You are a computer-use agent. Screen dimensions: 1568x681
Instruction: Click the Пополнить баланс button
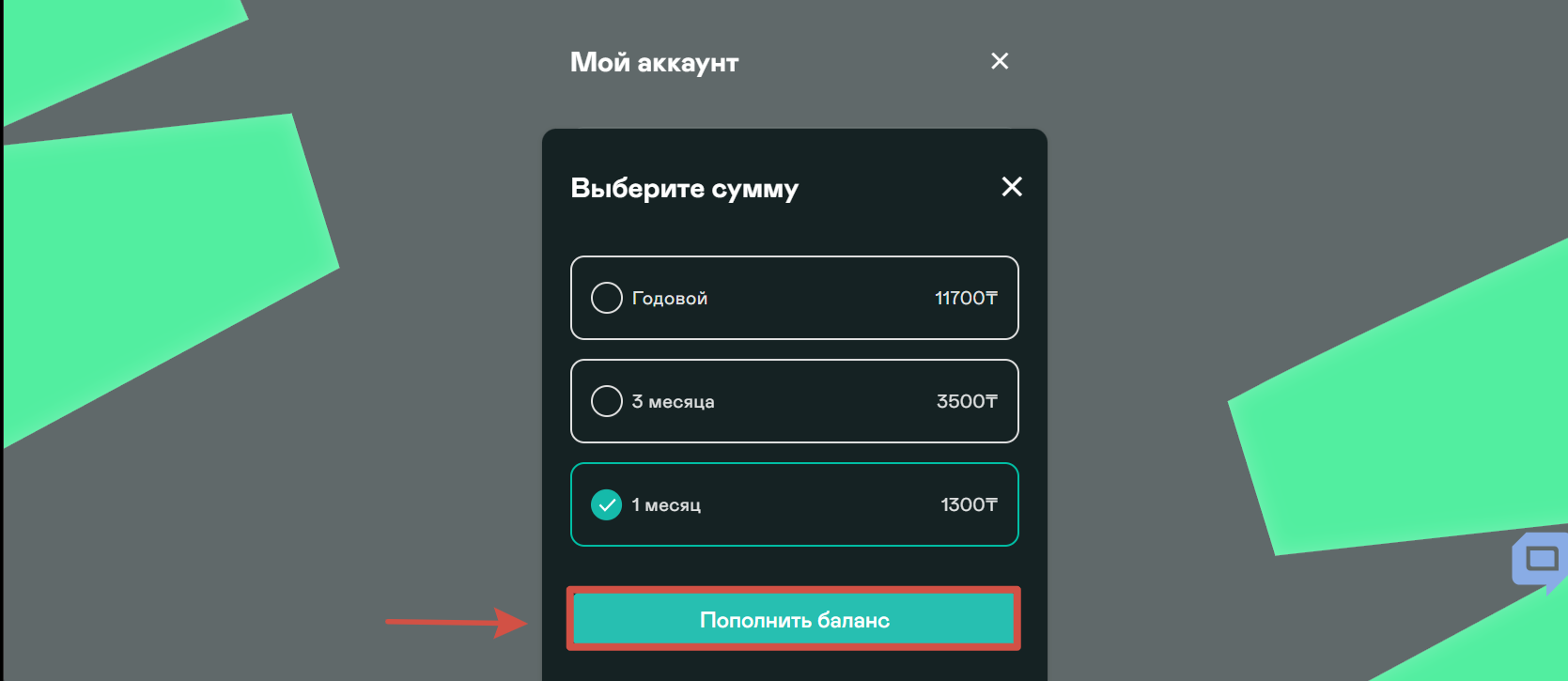click(794, 620)
